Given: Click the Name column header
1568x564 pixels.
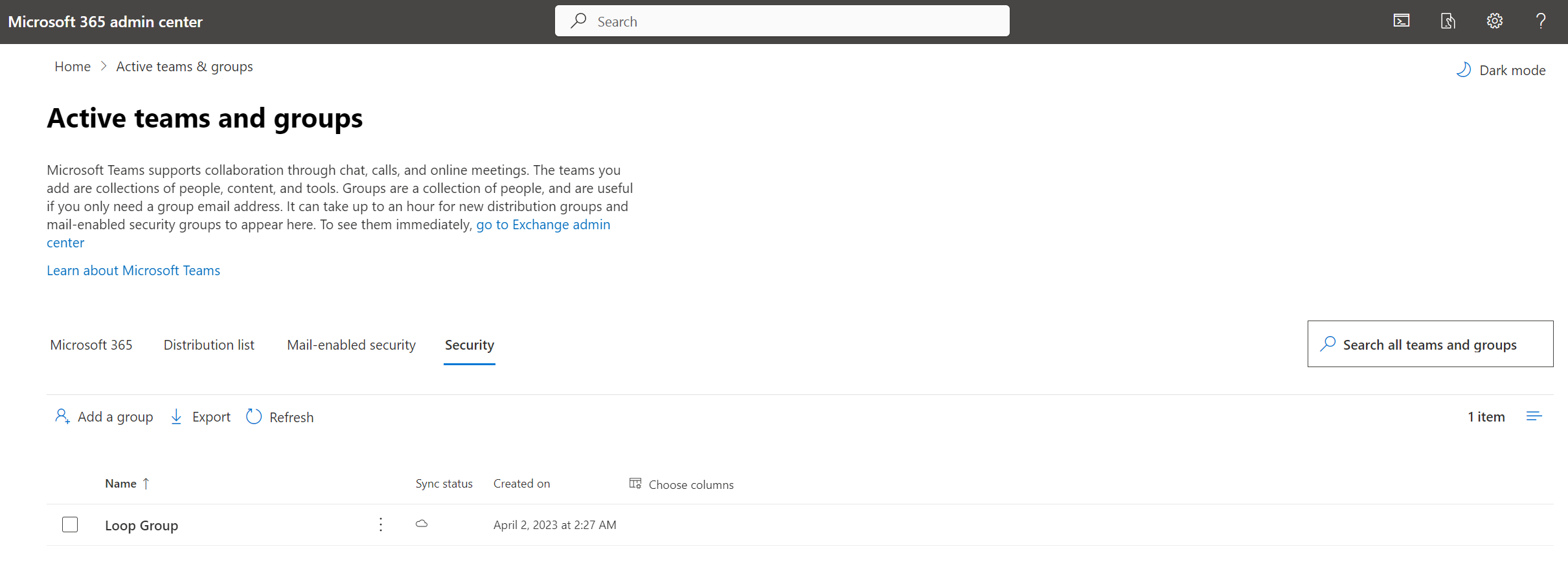Looking at the screenshot, I should (121, 483).
